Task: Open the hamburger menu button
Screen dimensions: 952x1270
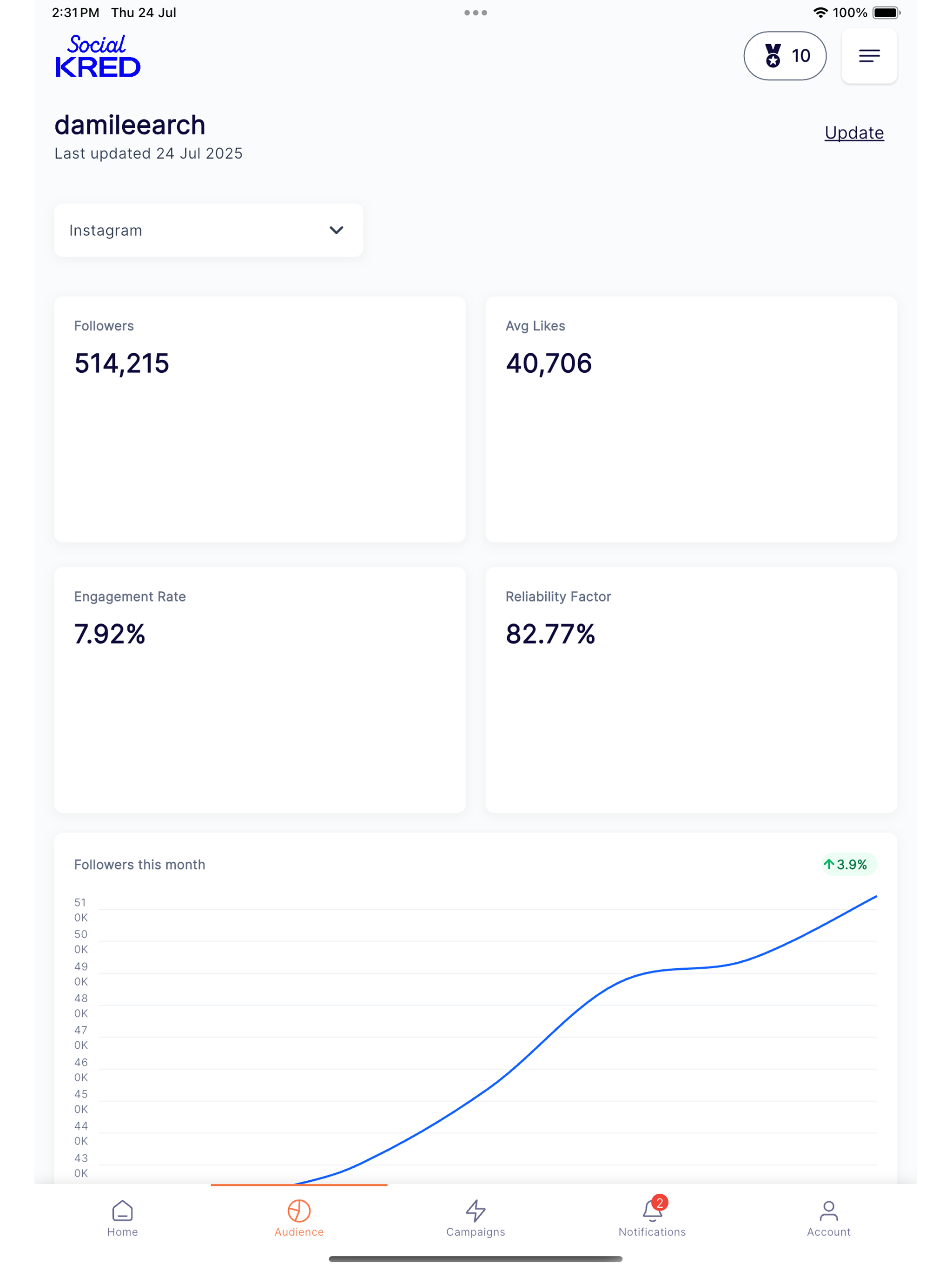Action: pos(869,56)
